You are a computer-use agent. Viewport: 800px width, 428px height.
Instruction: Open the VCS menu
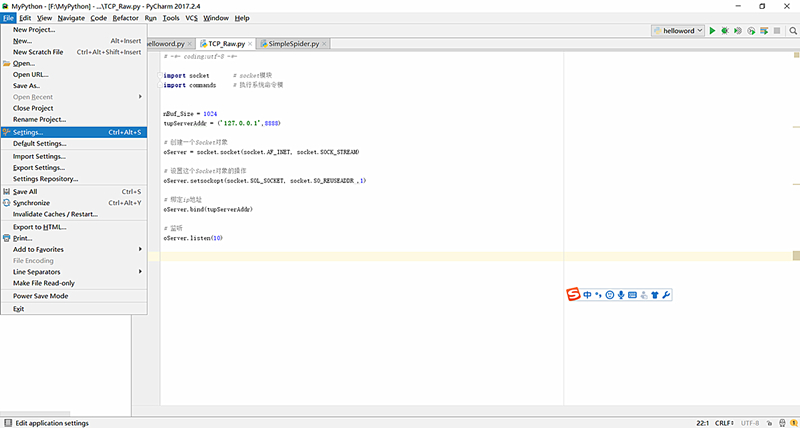pos(191,18)
